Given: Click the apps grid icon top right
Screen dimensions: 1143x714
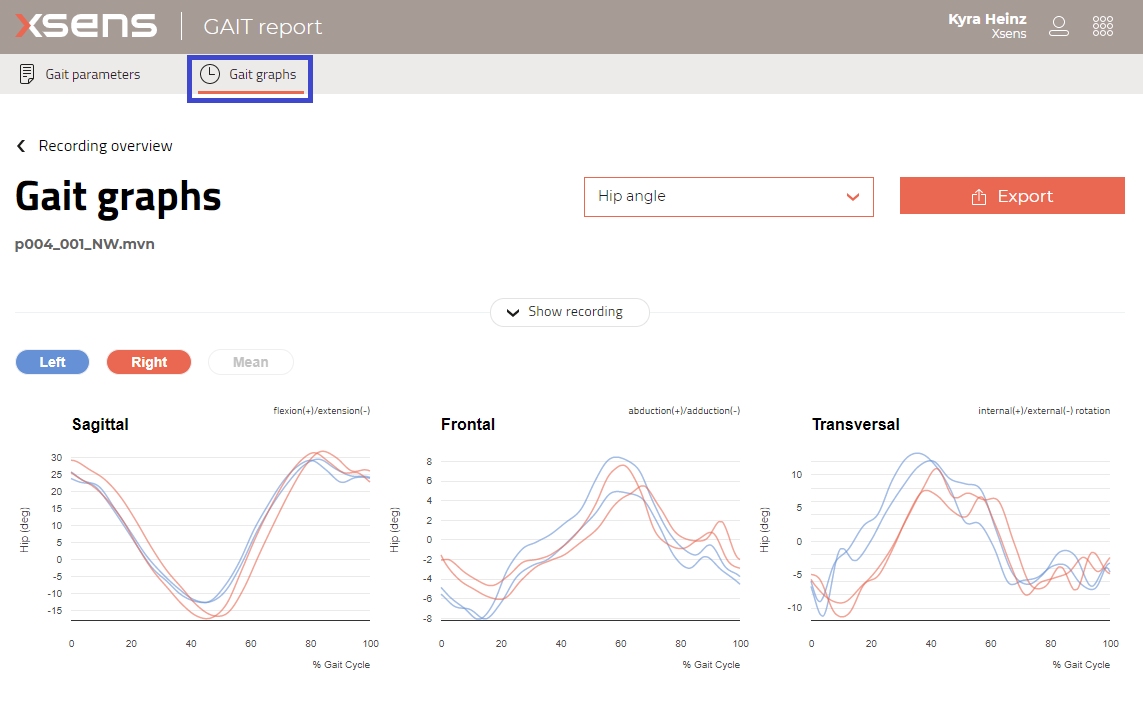Looking at the screenshot, I should (1103, 26).
